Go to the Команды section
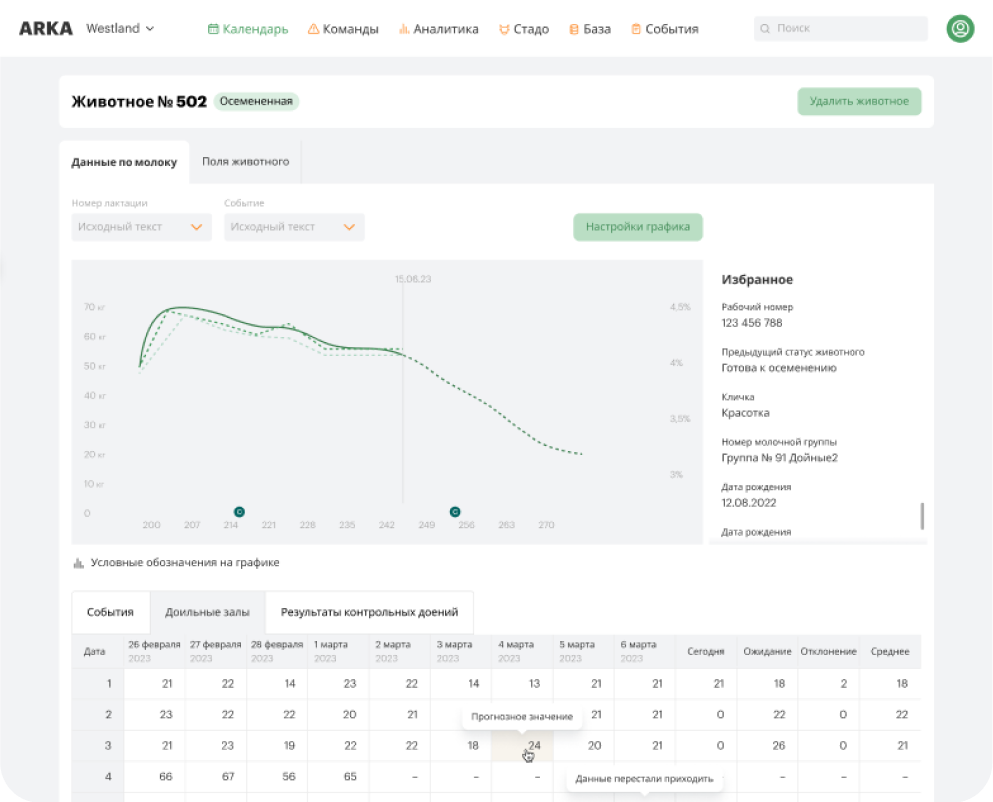The height and width of the screenshot is (802, 993). (343, 29)
